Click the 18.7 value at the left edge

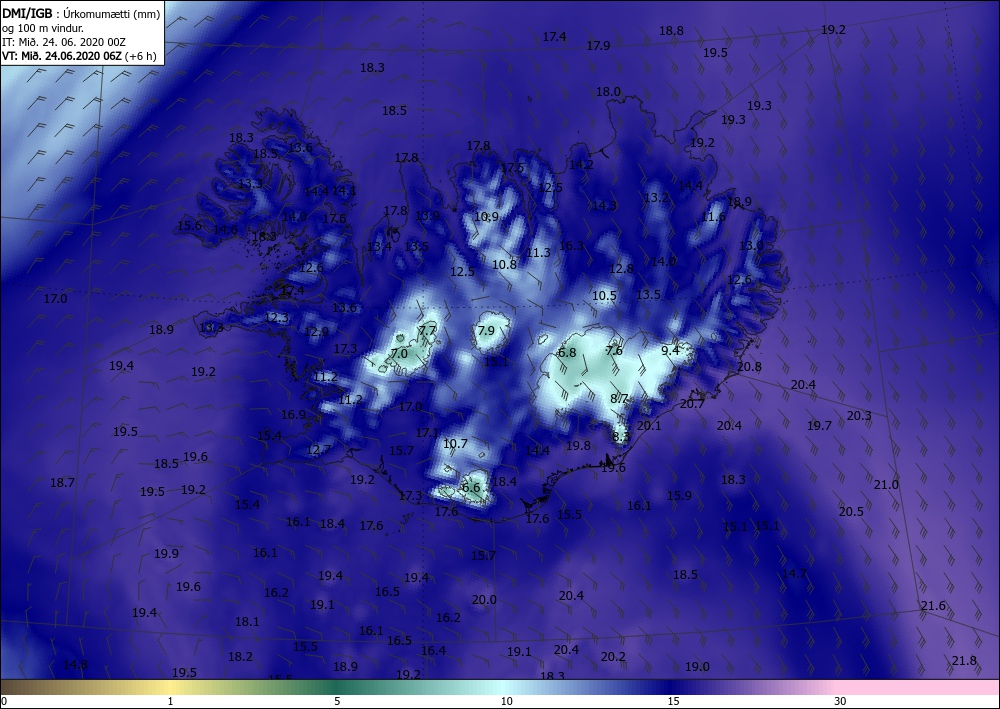62,483
